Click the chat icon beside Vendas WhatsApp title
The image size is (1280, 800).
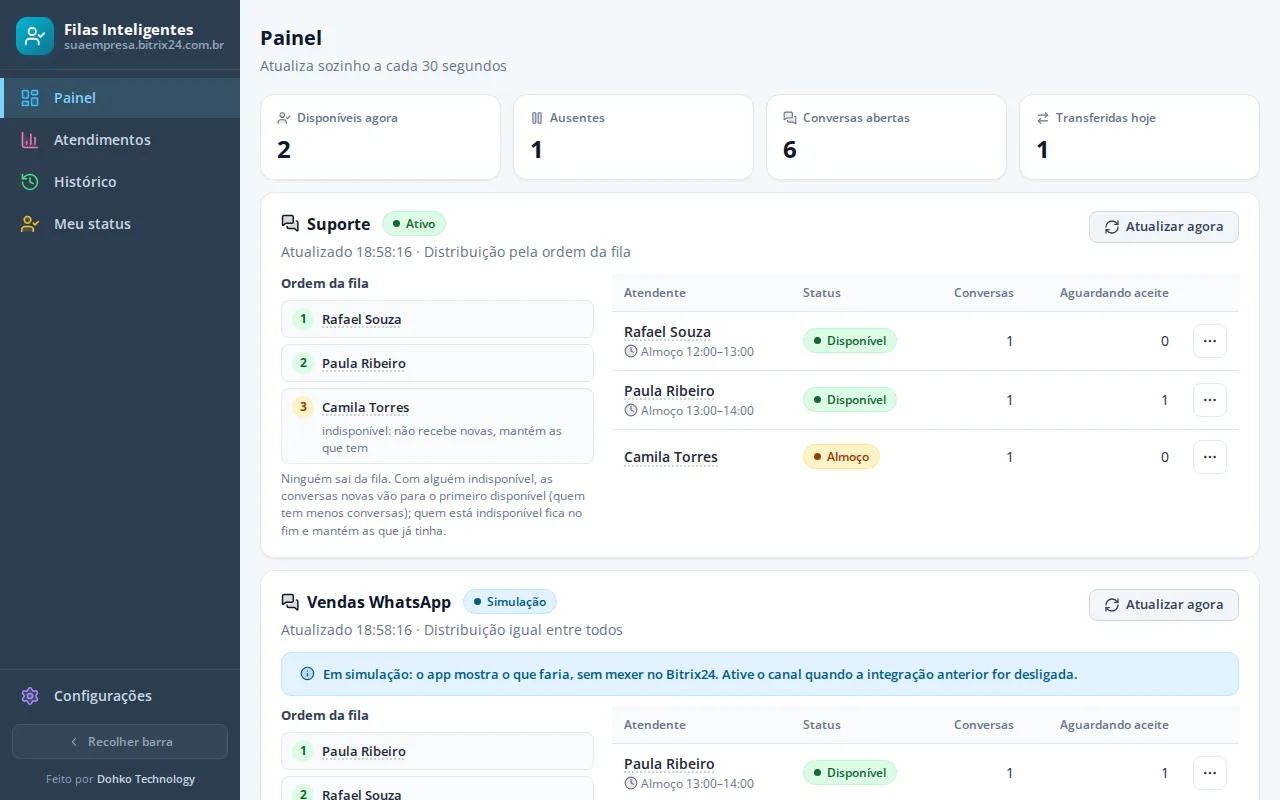(x=290, y=602)
